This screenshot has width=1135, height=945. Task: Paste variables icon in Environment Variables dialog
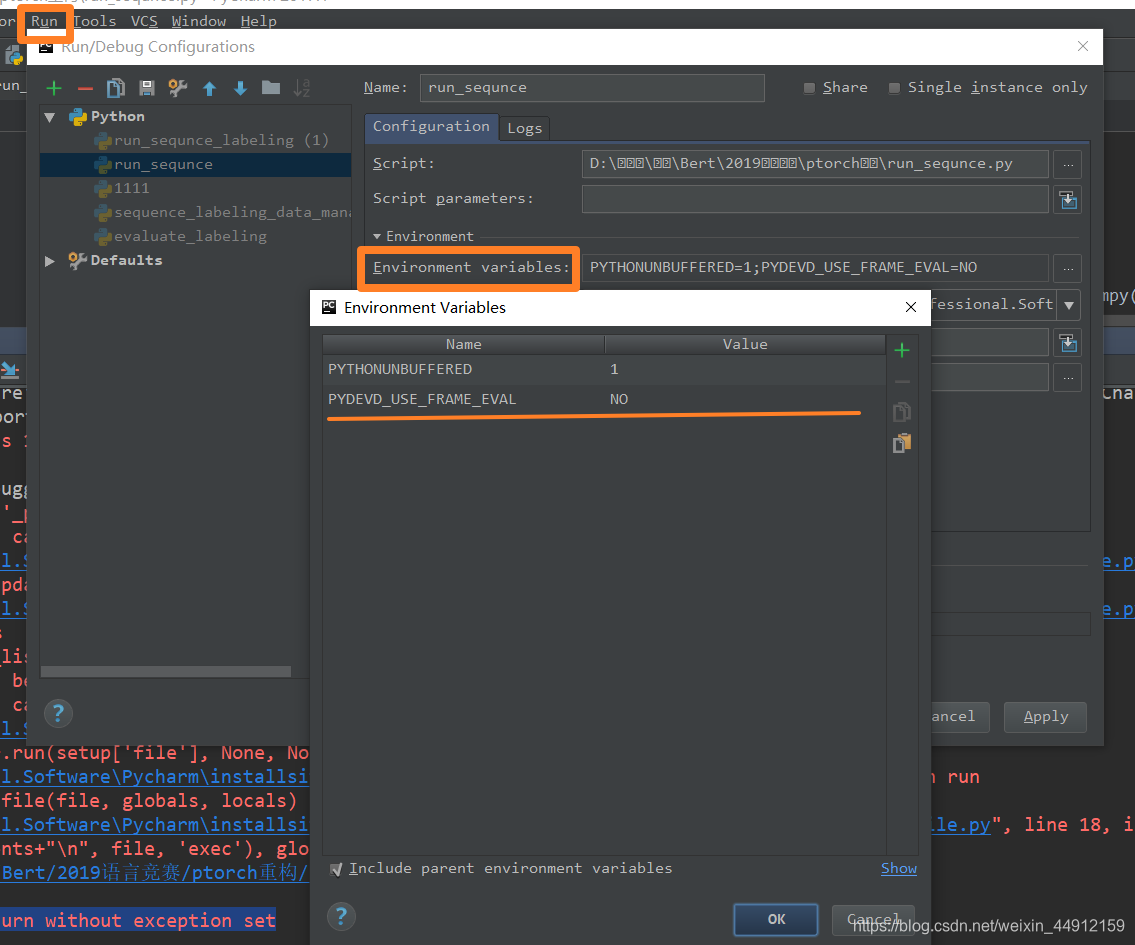point(902,443)
